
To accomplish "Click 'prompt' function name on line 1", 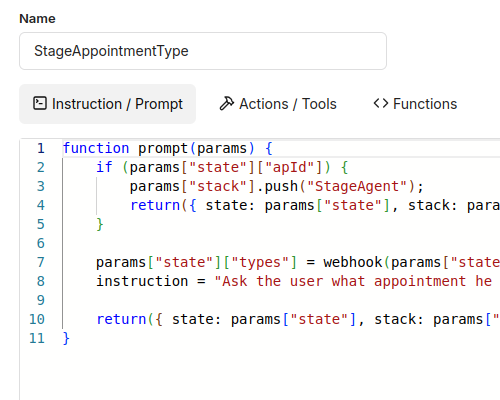I will point(163,148).
